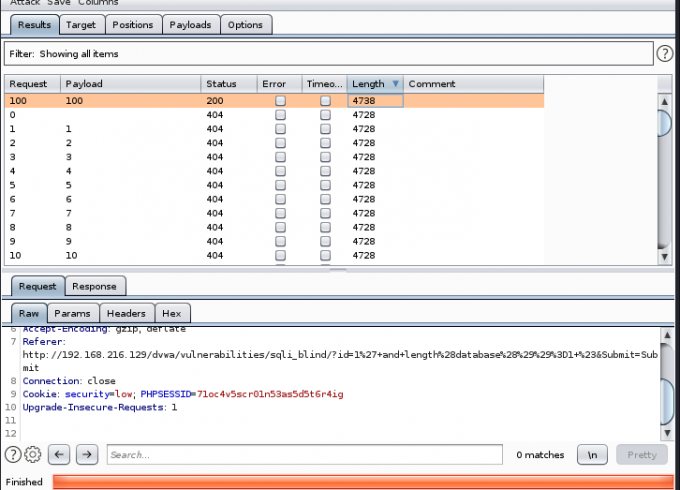This screenshot has height=490, width=680.
Task: Switch to the Results tab
Action: pyautogui.click(x=34, y=25)
